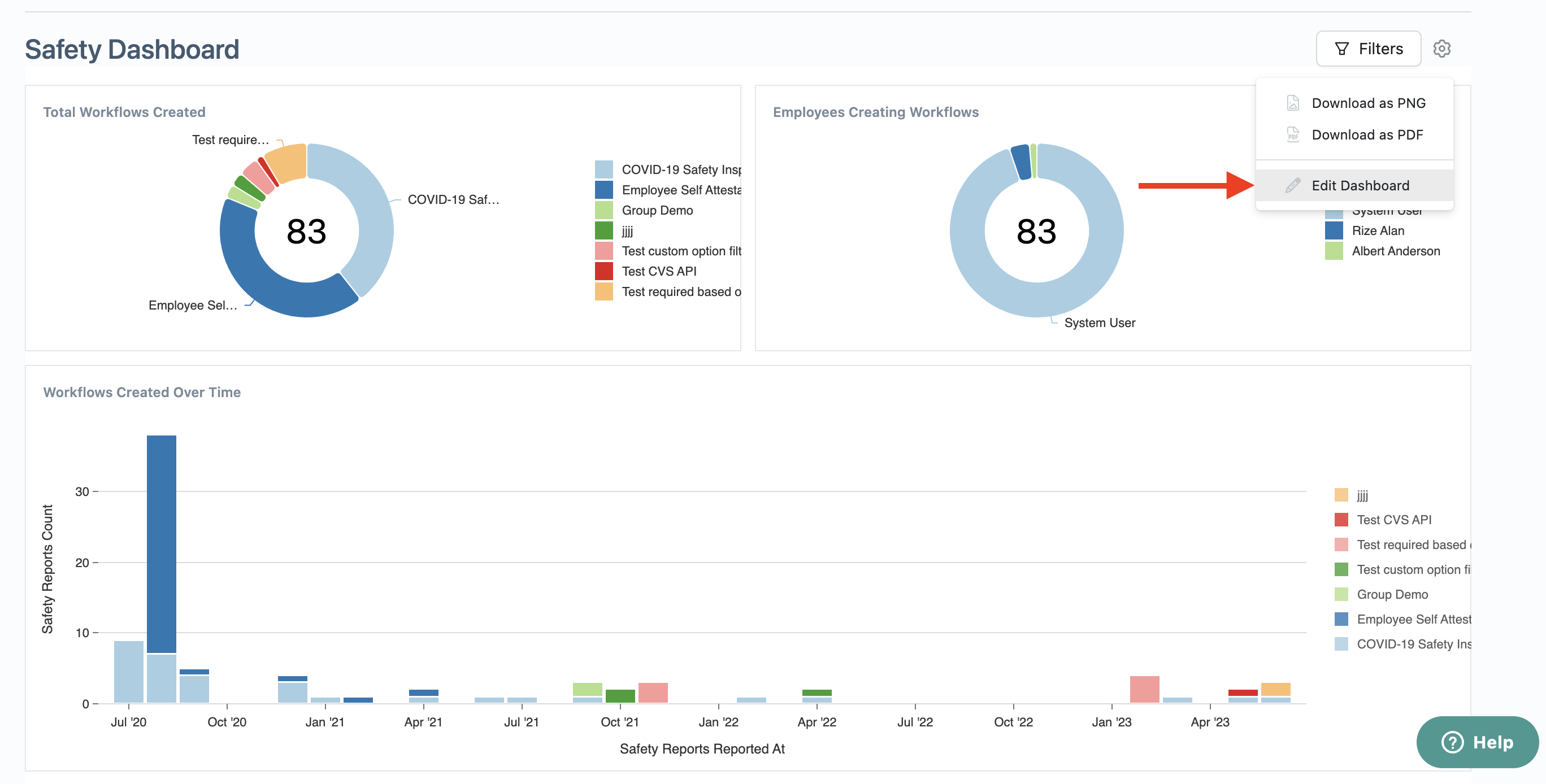This screenshot has height=784, width=1546.
Task: Click Employee Self Attest swatch in bar chart legend
Action: pyautogui.click(x=1341, y=619)
